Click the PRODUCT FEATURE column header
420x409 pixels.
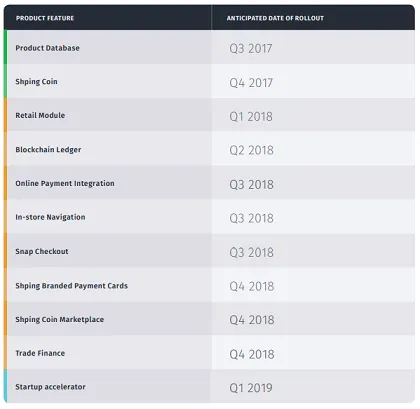coord(45,18)
